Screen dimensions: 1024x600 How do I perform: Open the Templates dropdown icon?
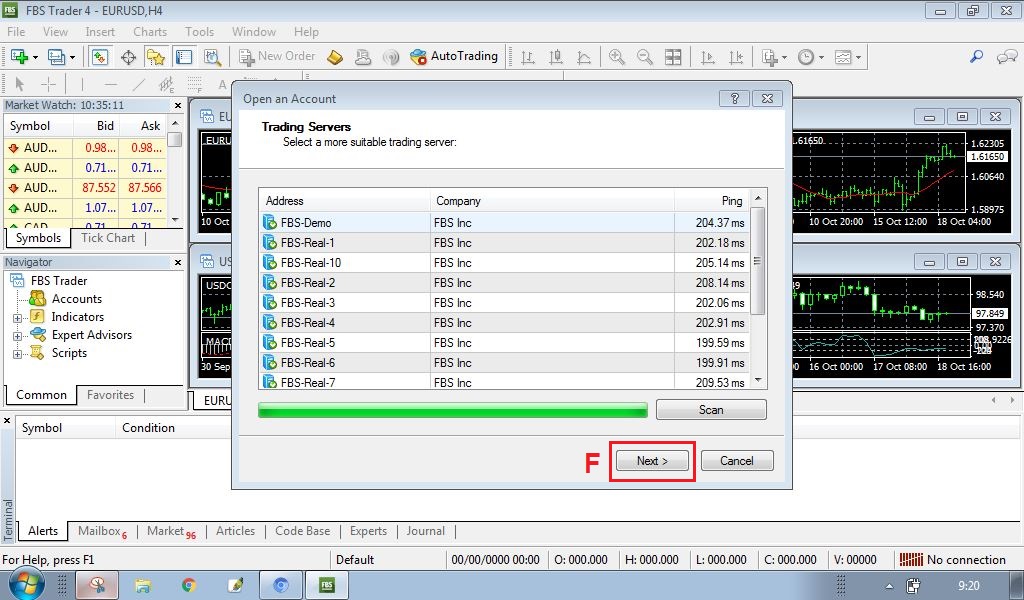click(847, 57)
